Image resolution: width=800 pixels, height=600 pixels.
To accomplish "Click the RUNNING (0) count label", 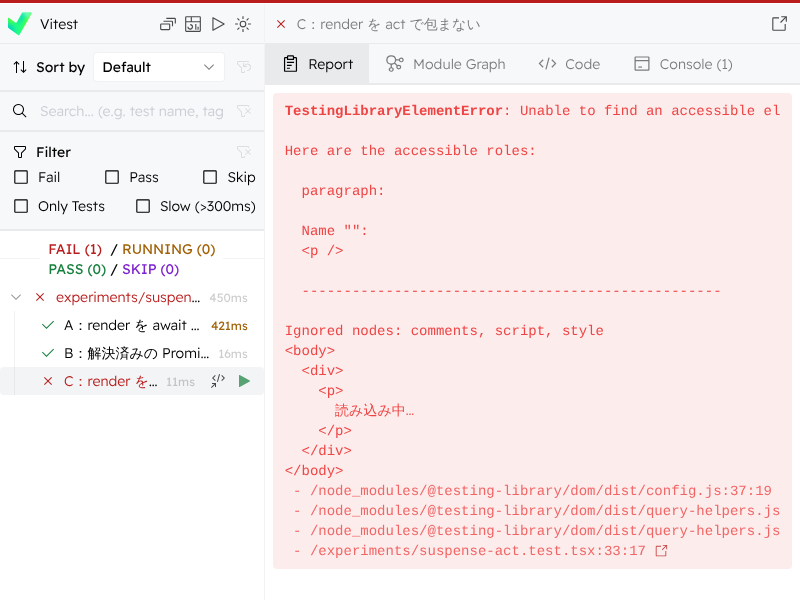I will click(x=169, y=249).
